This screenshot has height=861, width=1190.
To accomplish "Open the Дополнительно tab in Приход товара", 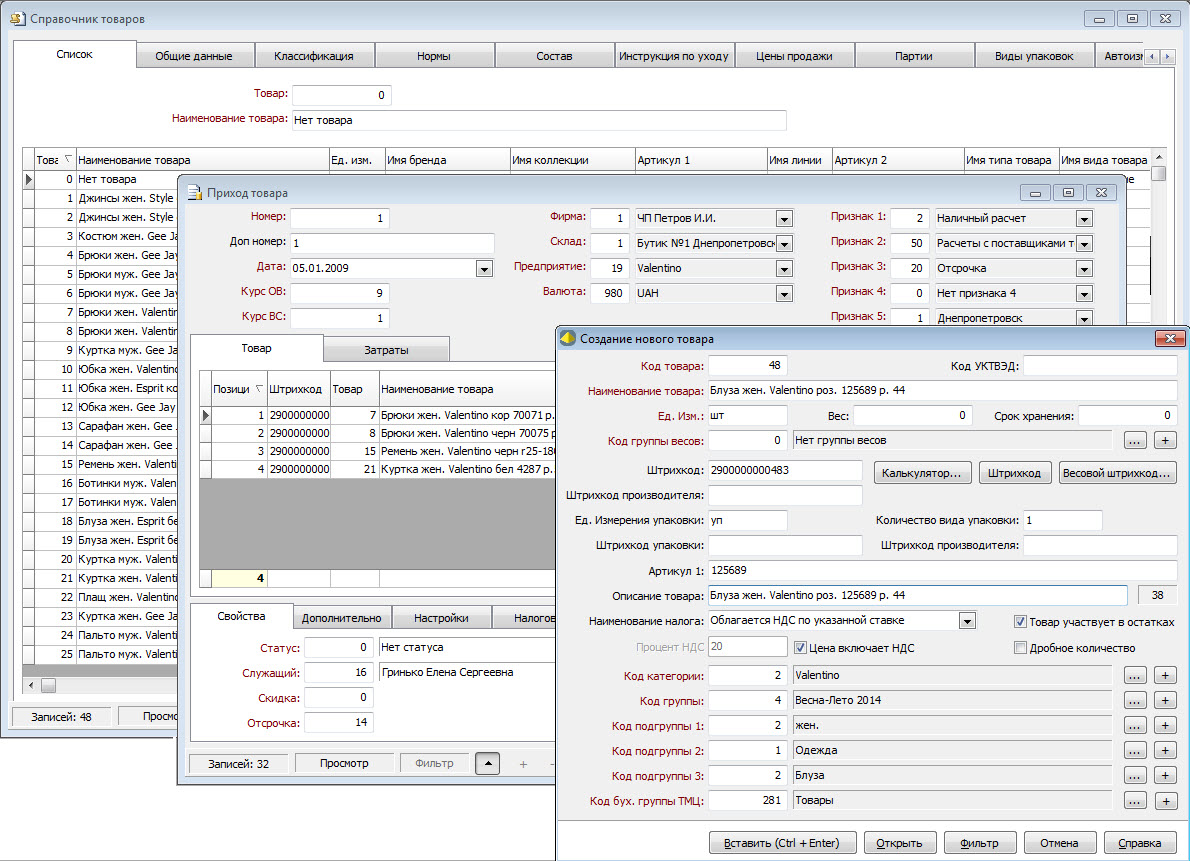I will coord(342,618).
